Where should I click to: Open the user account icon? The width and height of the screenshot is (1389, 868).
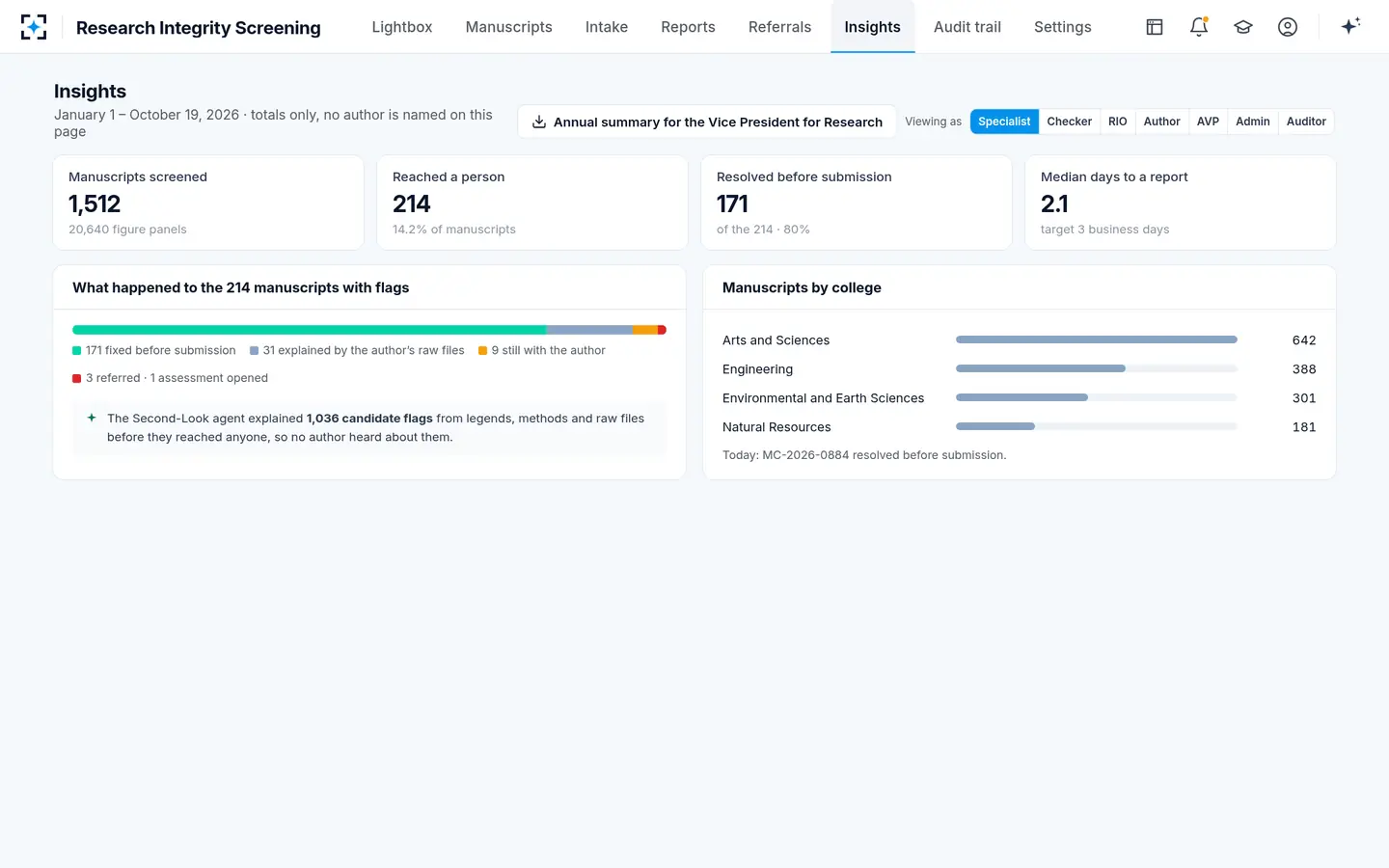[x=1288, y=27]
